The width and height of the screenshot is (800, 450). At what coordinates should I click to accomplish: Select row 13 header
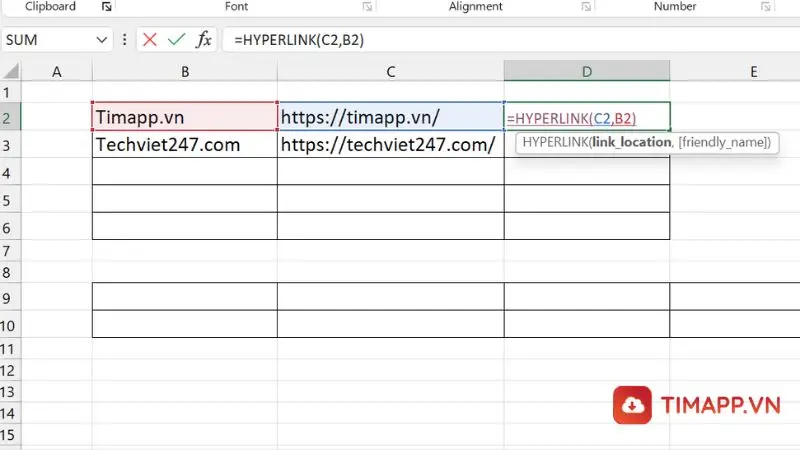10,392
